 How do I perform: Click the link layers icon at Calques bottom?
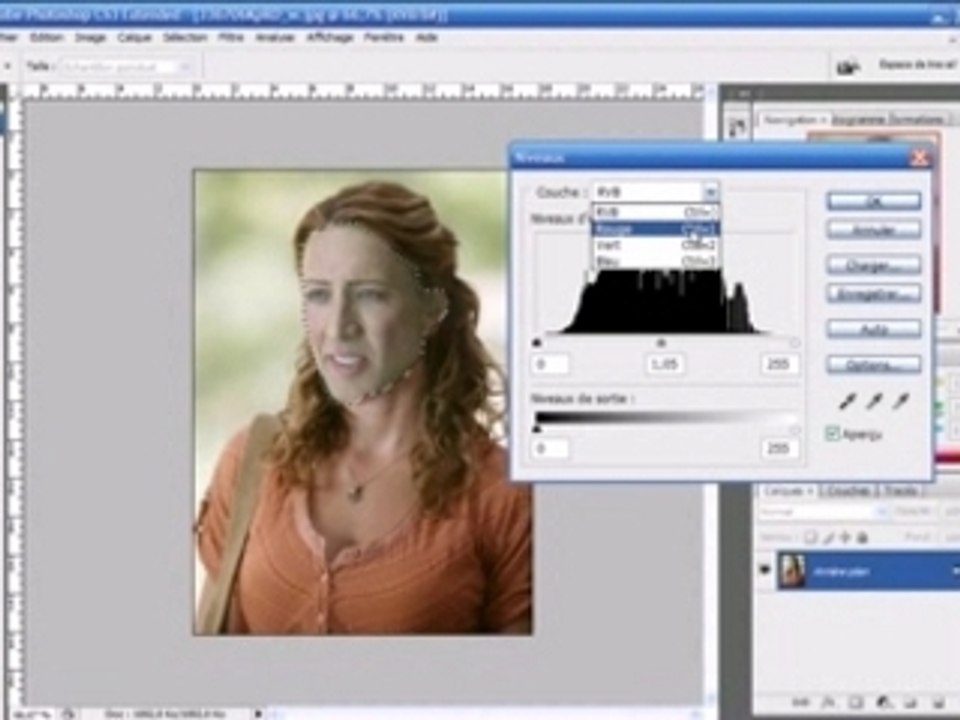(x=800, y=702)
